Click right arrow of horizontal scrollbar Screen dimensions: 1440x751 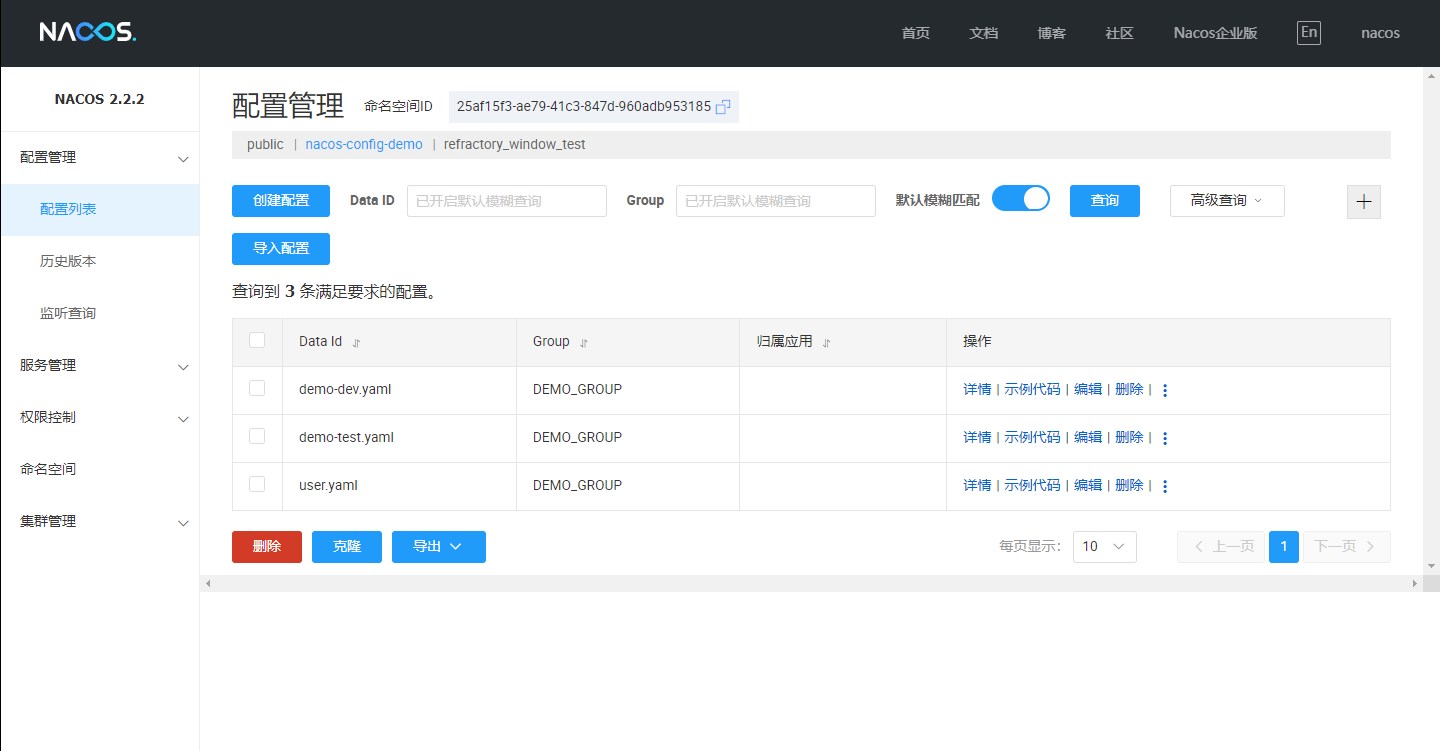[x=1414, y=583]
